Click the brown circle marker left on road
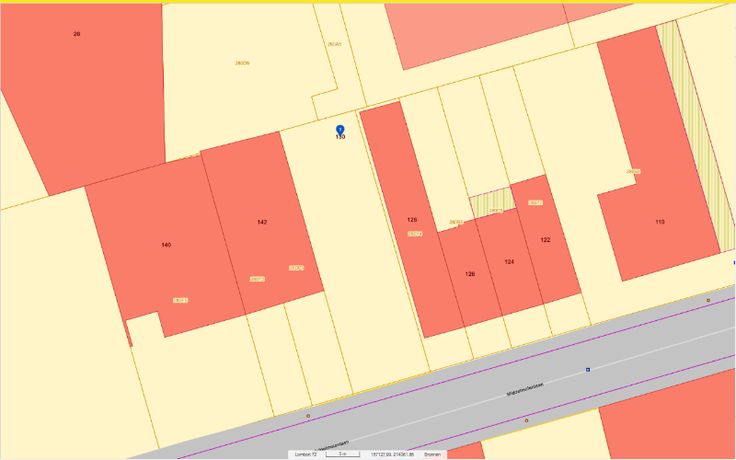The height and width of the screenshot is (460, 736). 308,415
